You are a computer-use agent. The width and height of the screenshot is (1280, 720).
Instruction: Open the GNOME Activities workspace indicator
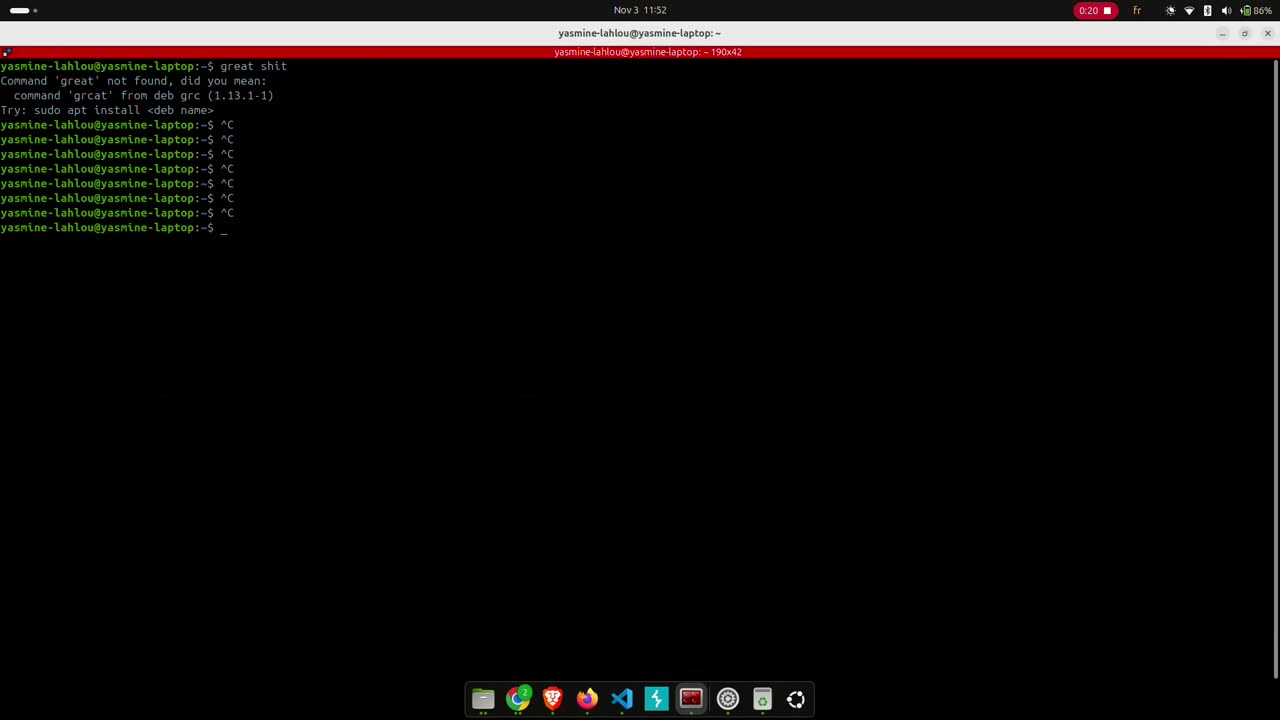pos(24,10)
